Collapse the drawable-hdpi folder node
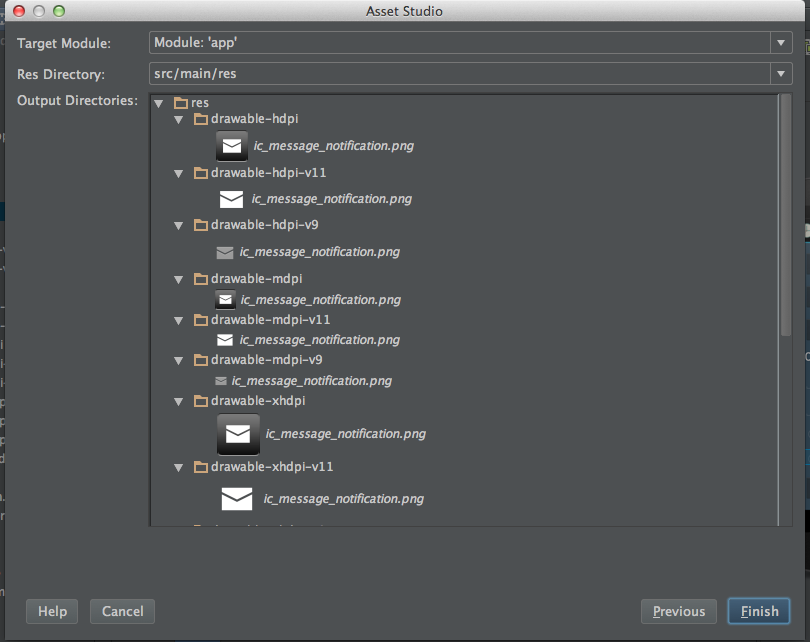 [179, 120]
